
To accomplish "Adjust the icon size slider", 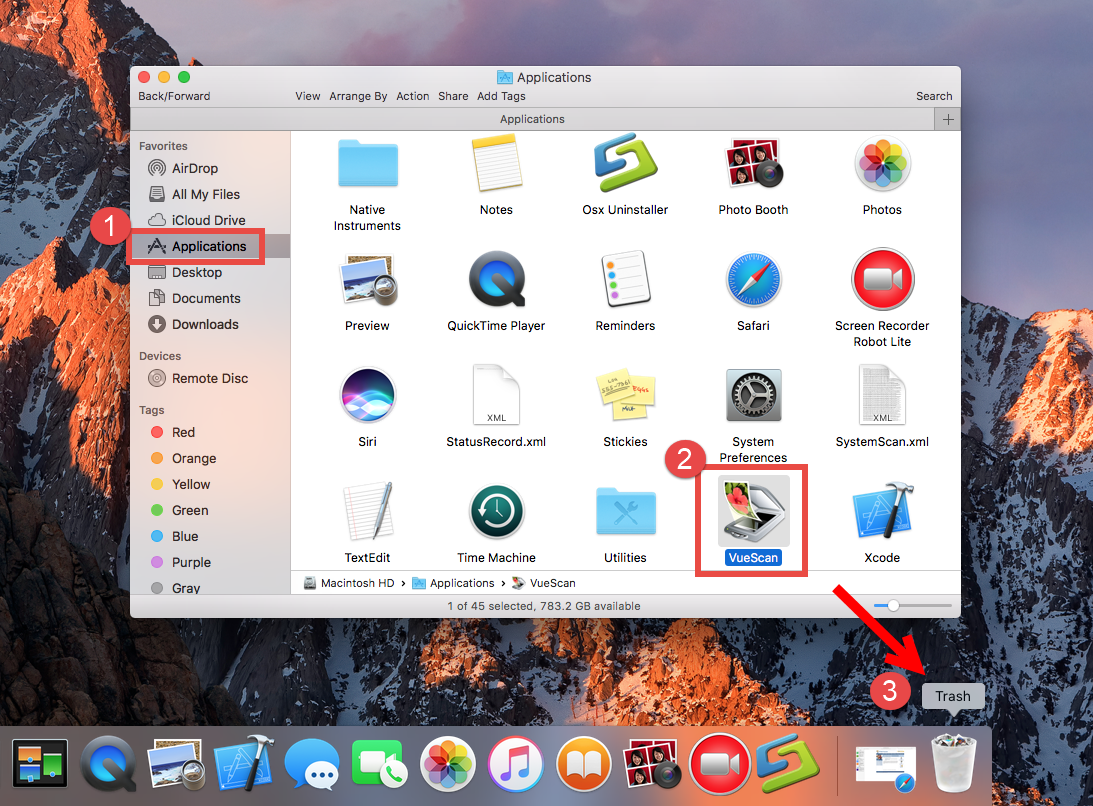I will (x=893, y=606).
